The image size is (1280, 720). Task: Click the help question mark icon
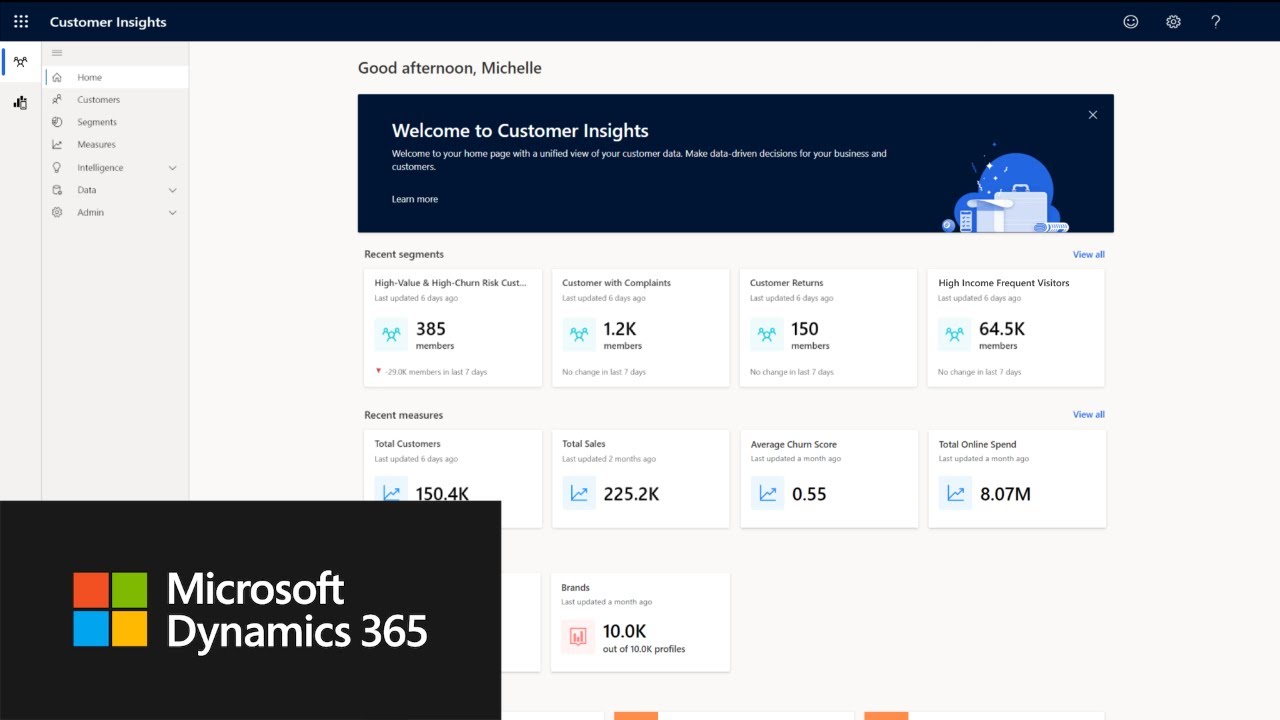[1216, 21]
